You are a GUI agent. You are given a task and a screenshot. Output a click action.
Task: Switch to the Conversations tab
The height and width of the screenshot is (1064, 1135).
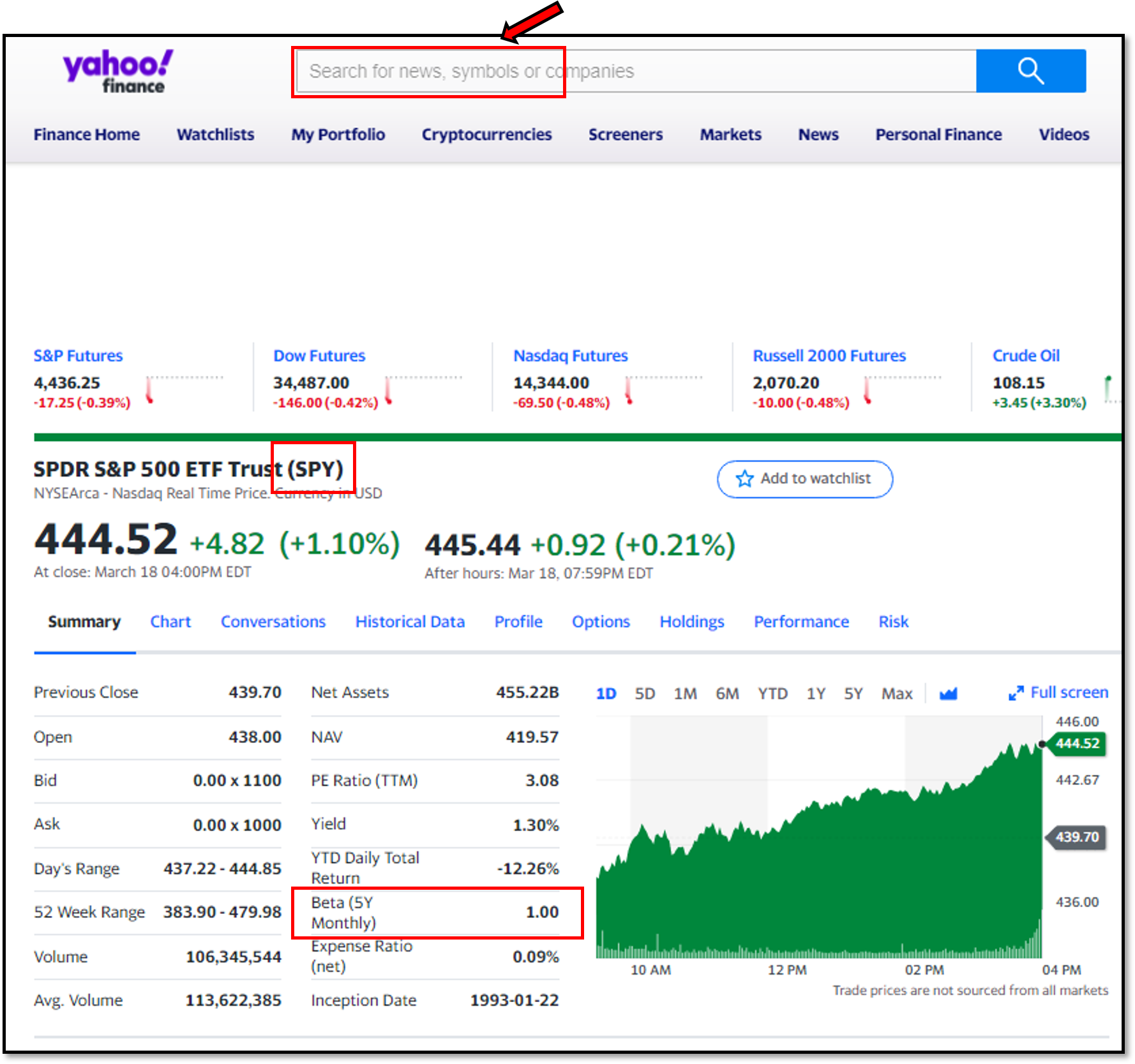click(273, 622)
